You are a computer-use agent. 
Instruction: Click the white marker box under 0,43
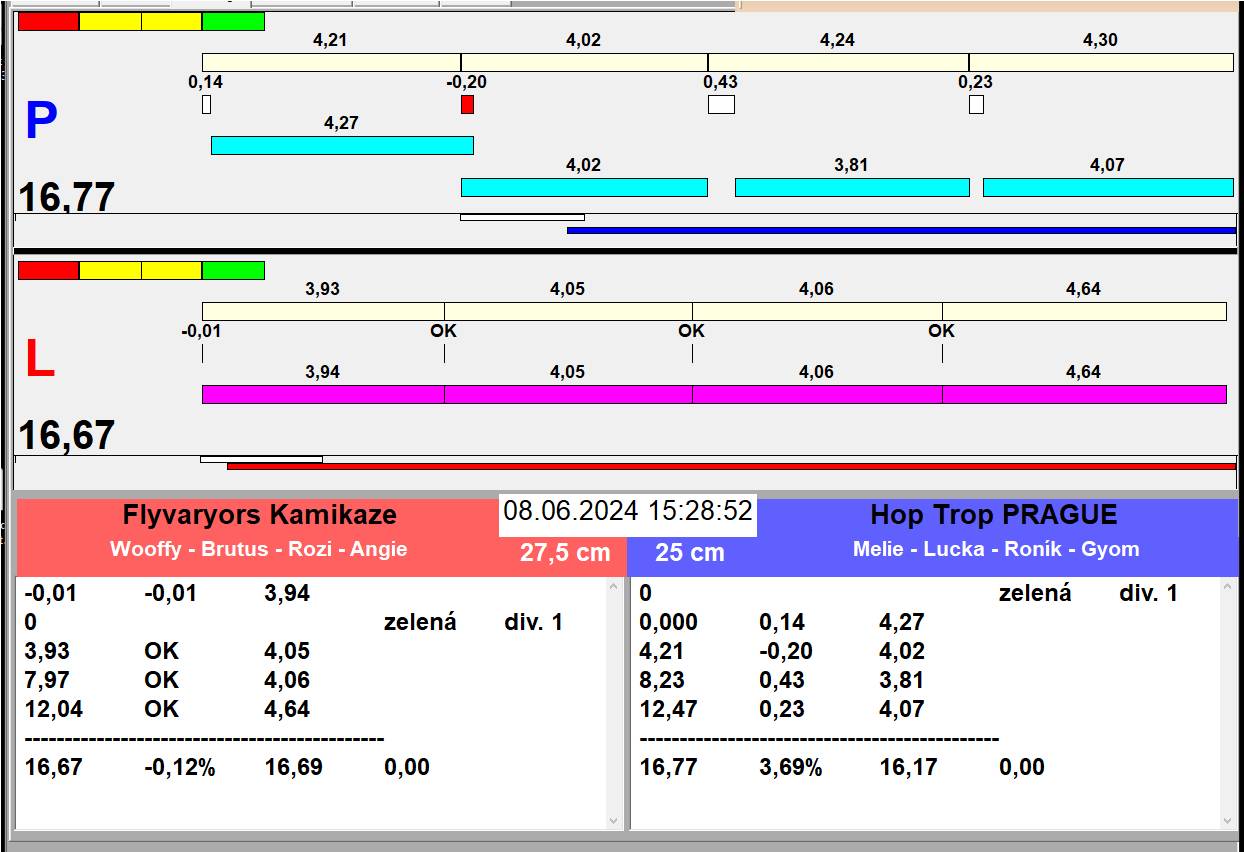coord(721,104)
